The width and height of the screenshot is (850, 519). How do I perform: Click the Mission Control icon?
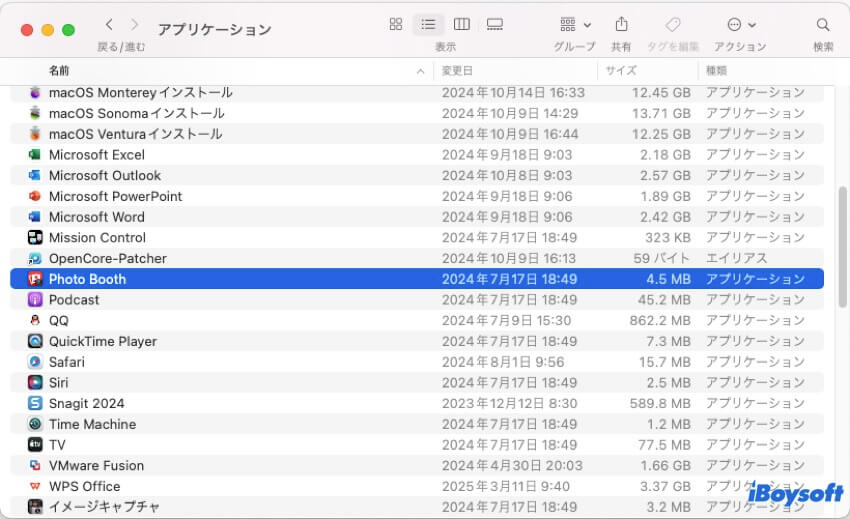tap(35, 238)
